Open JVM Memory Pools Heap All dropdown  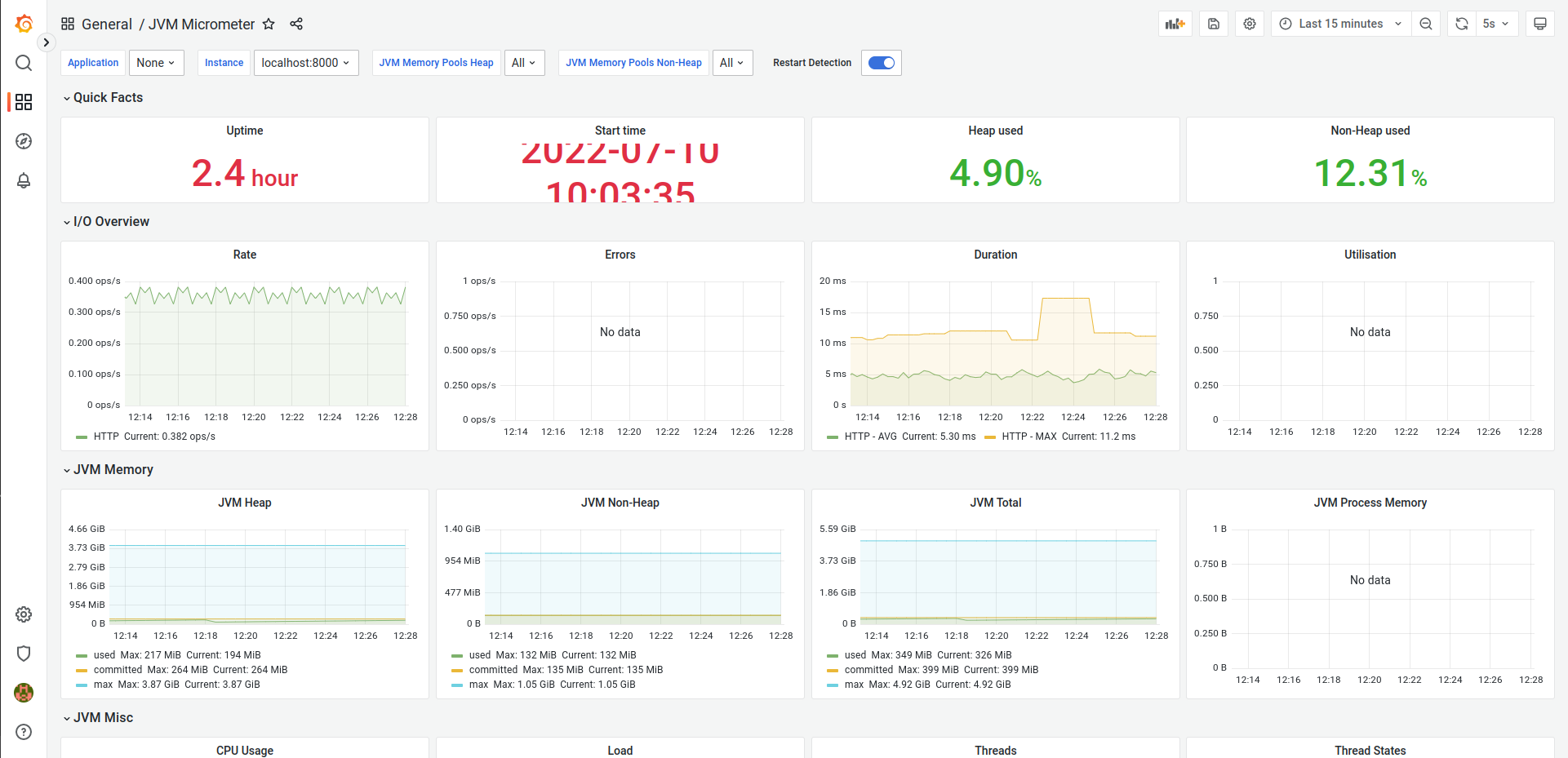[524, 63]
